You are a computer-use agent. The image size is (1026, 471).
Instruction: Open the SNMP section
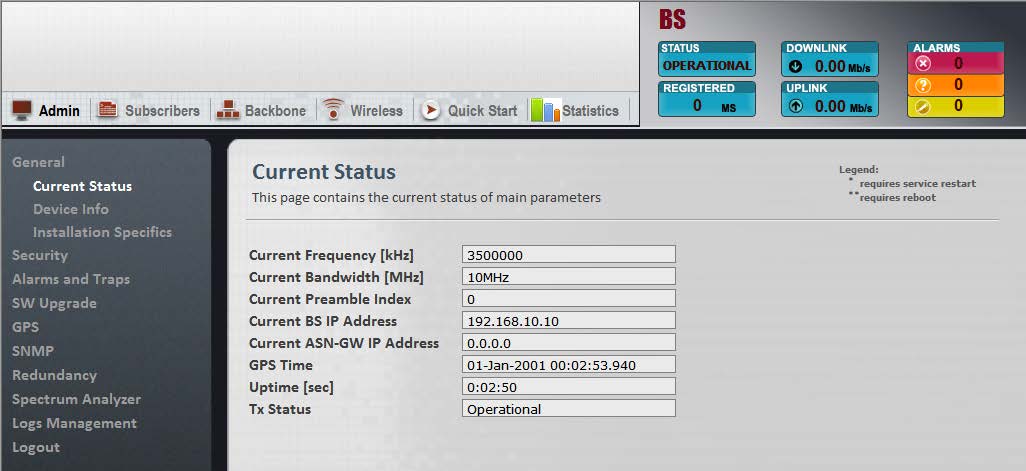pos(33,351)
